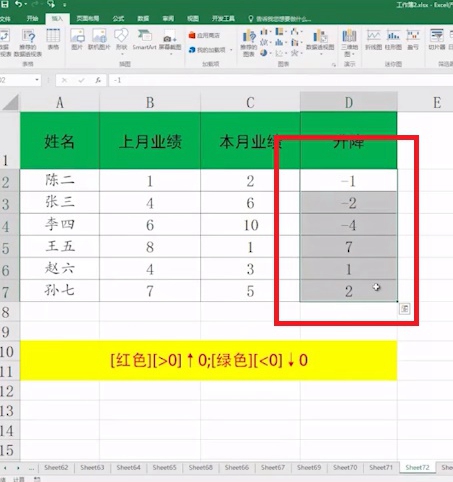Insert a surface or radar chart
The width and height of the screenshot is (453, 482).
(296, 53)
